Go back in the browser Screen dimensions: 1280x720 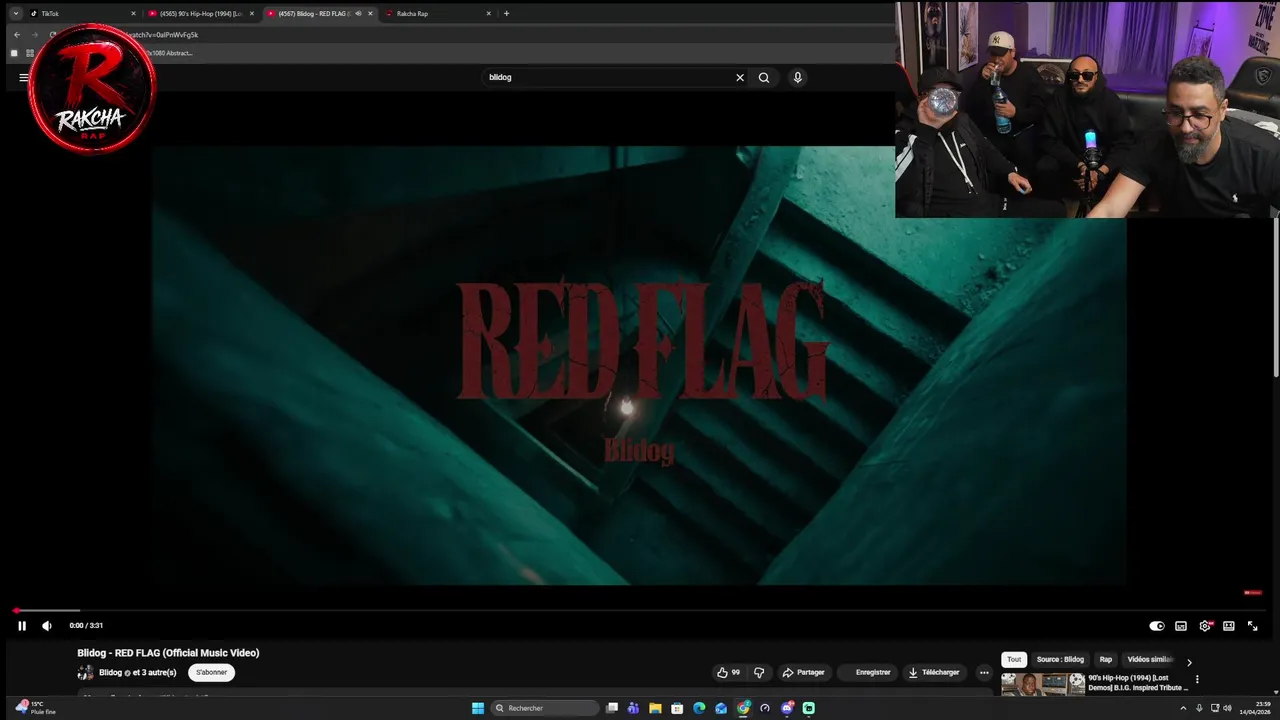click(16, 35)
